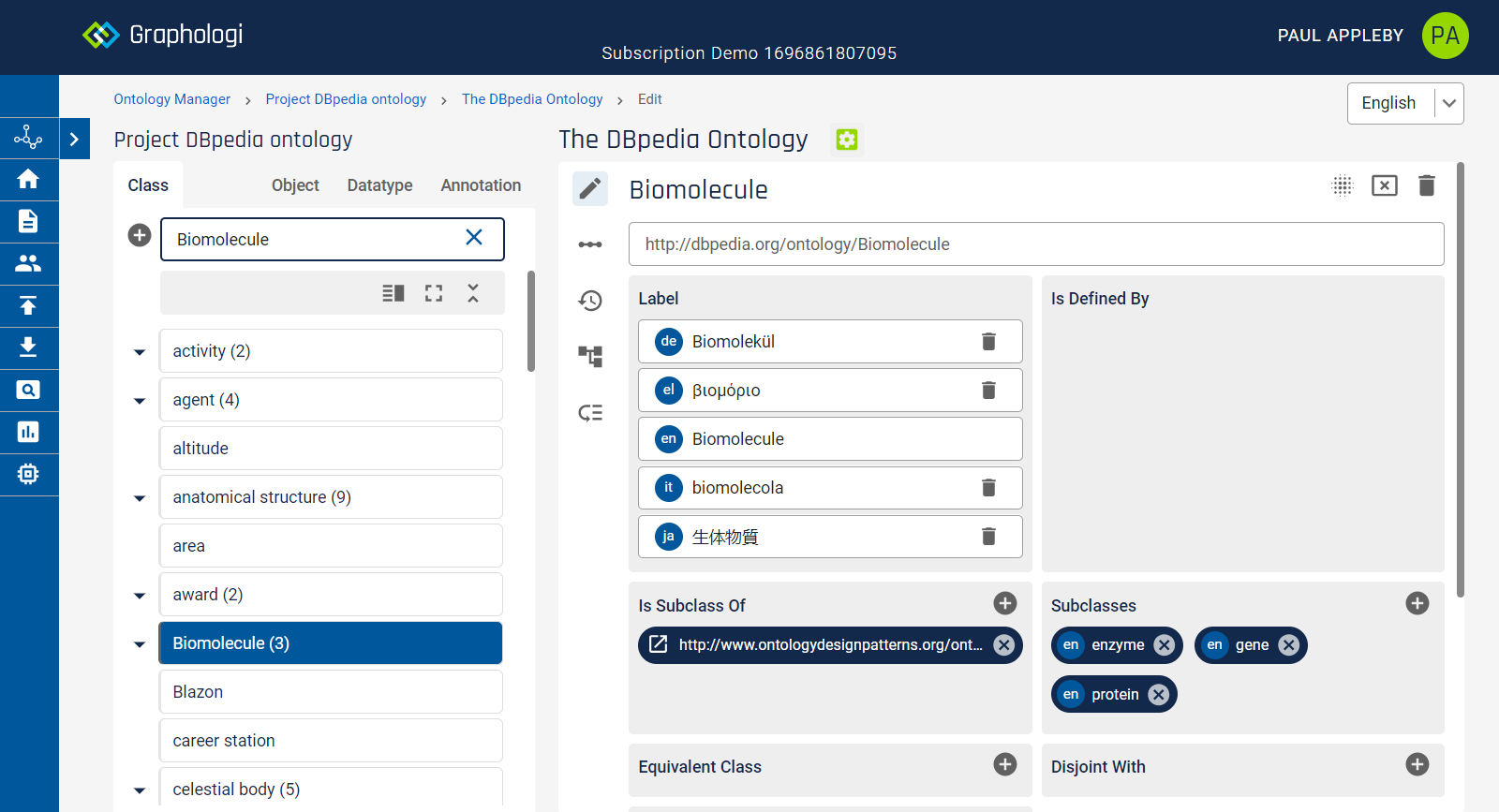1499x812 pixels.
Task: Expand the activity (2) tree node
Action: tap(140, 352)
